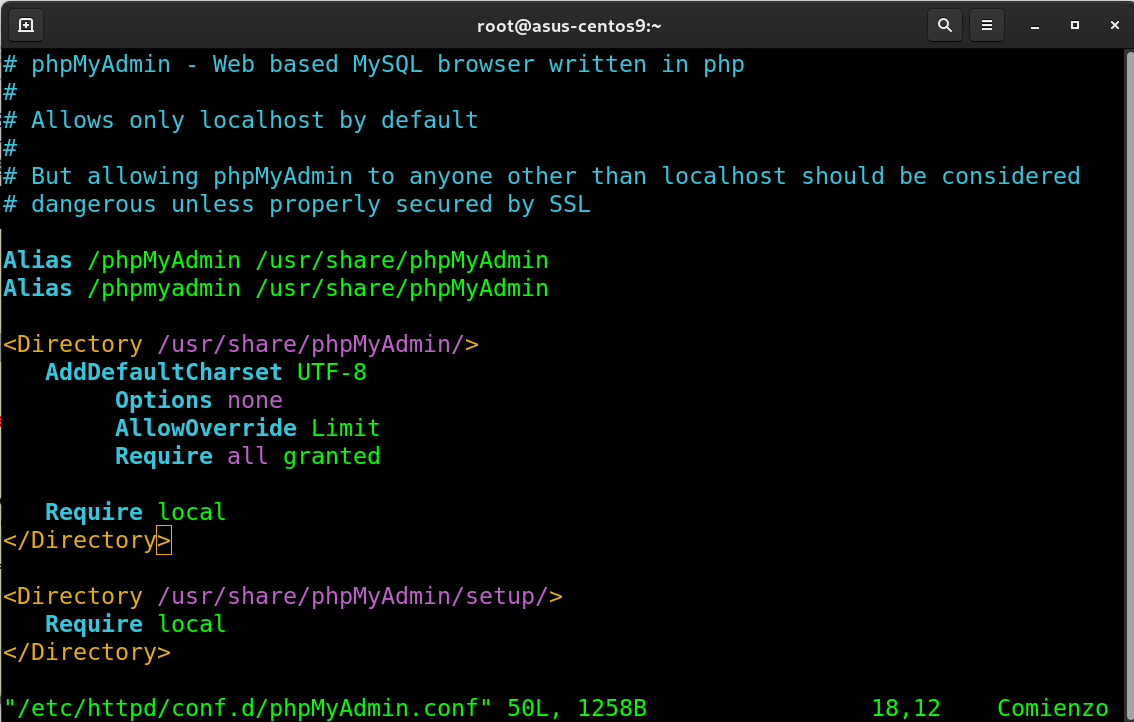The height and width of the screenshot is (722, 1134).
Task: Click the 'Limit' value after AllowOverride
Action: point(346,428)
